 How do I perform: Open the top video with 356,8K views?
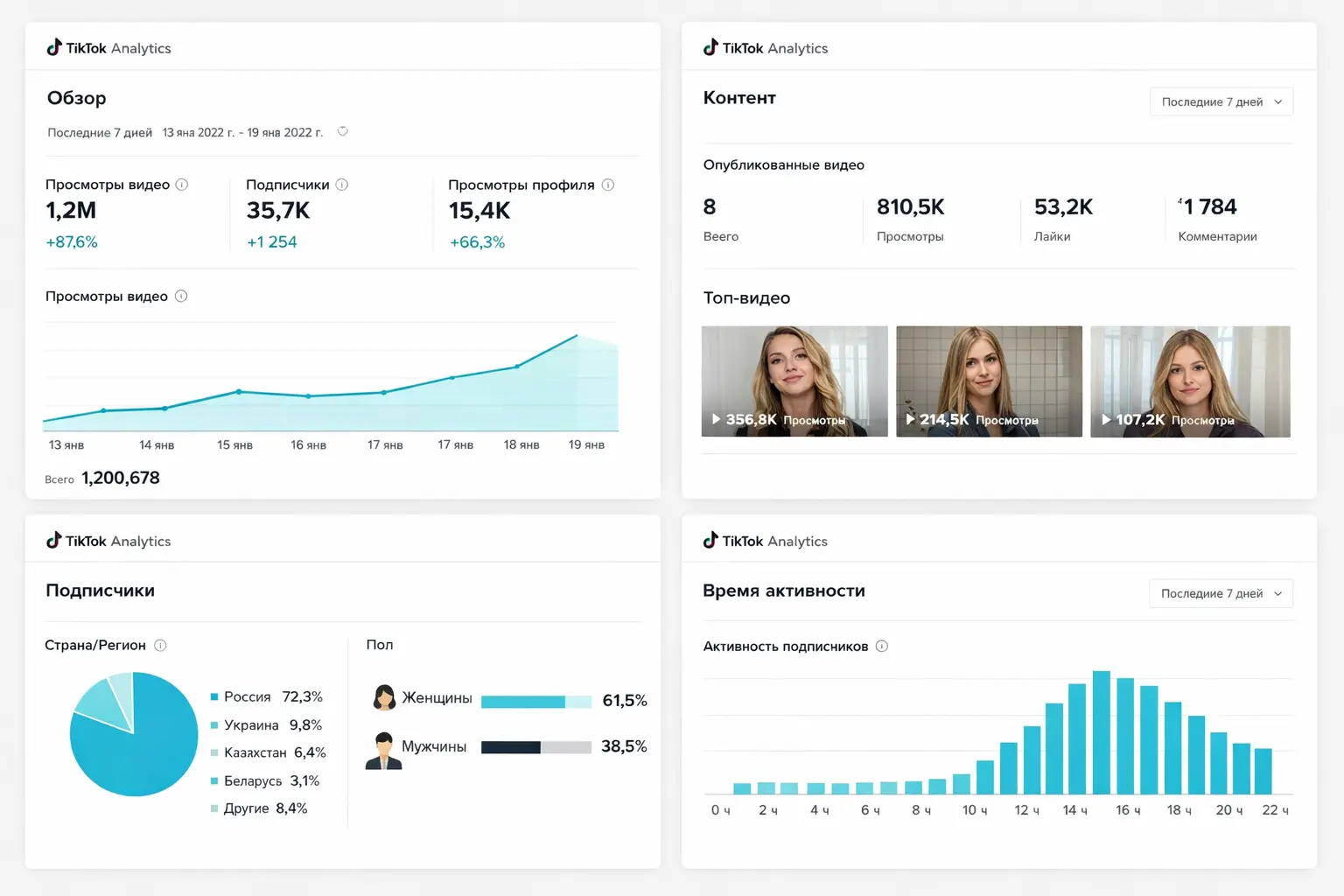(x=794, y=381)
